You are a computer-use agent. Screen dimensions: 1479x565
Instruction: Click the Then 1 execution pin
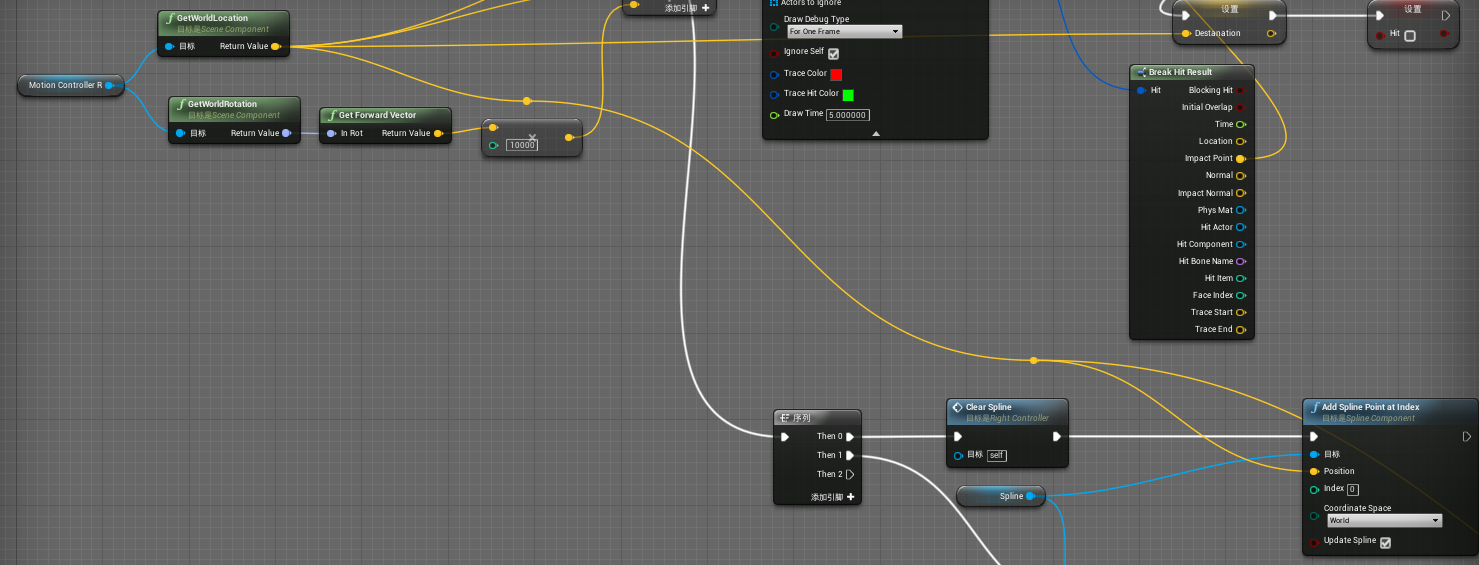pos(850,455)
